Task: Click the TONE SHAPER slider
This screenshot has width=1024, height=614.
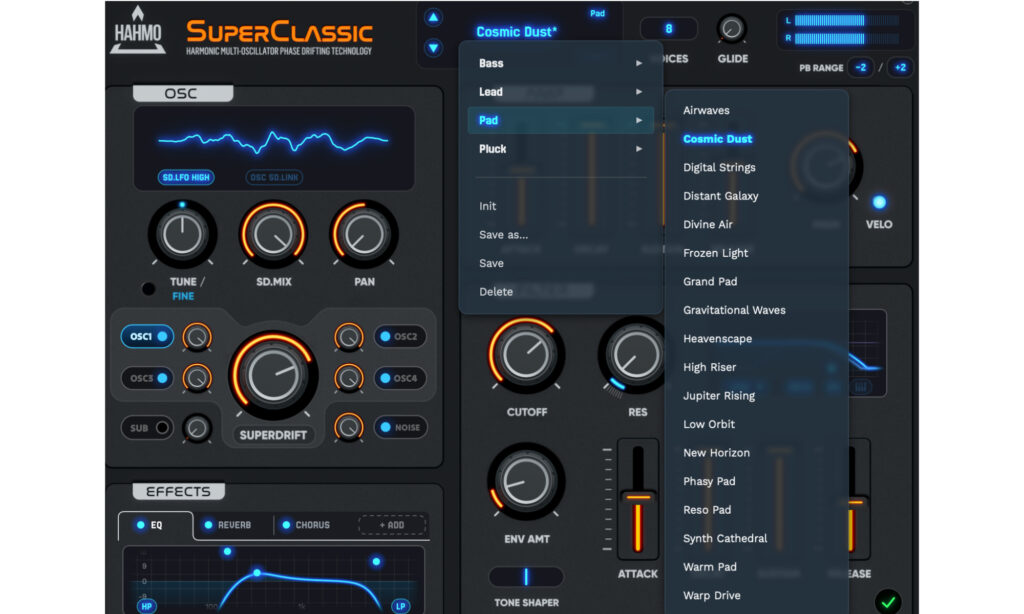Action: tap(526, 577)
